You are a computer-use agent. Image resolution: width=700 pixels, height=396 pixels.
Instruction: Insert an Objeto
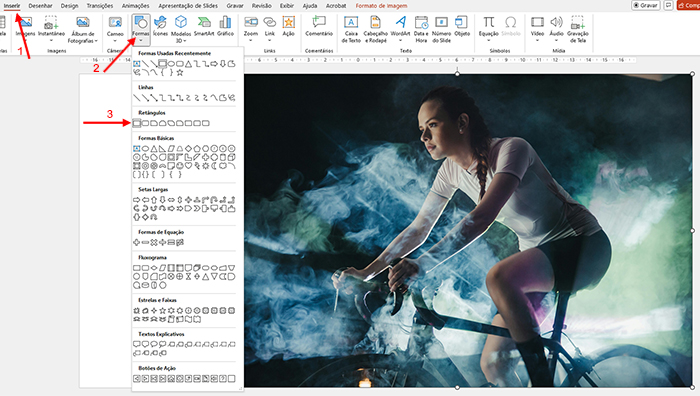click(462, 26)
